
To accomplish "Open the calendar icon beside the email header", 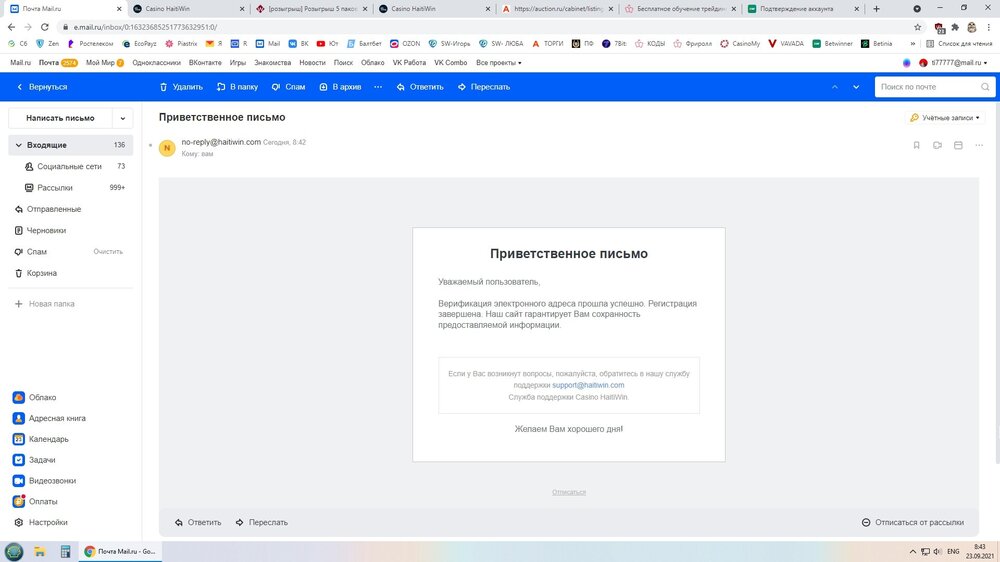I will tap(958, 146).
